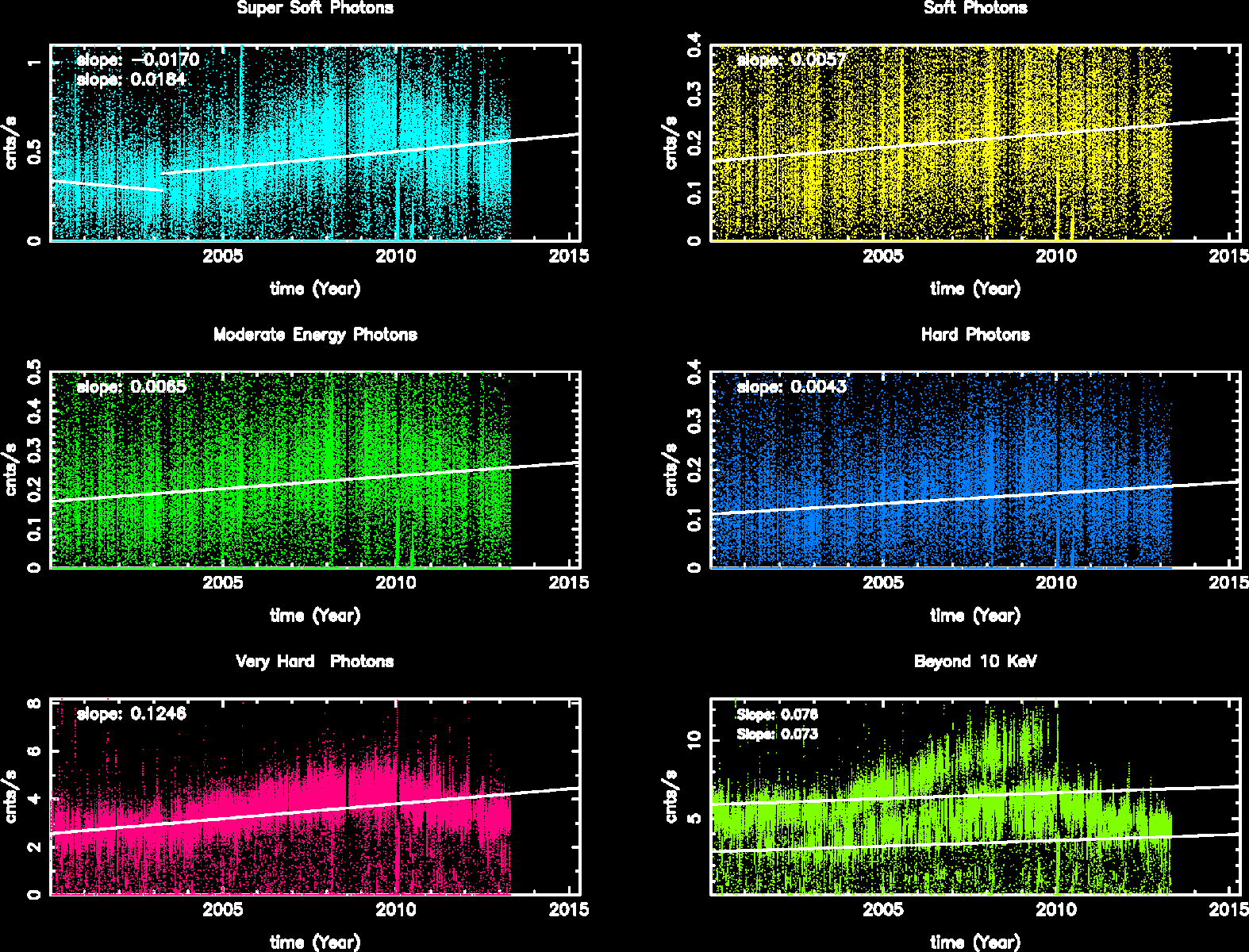Select the slope 0.0184 annotation

[x=132, y=80]
